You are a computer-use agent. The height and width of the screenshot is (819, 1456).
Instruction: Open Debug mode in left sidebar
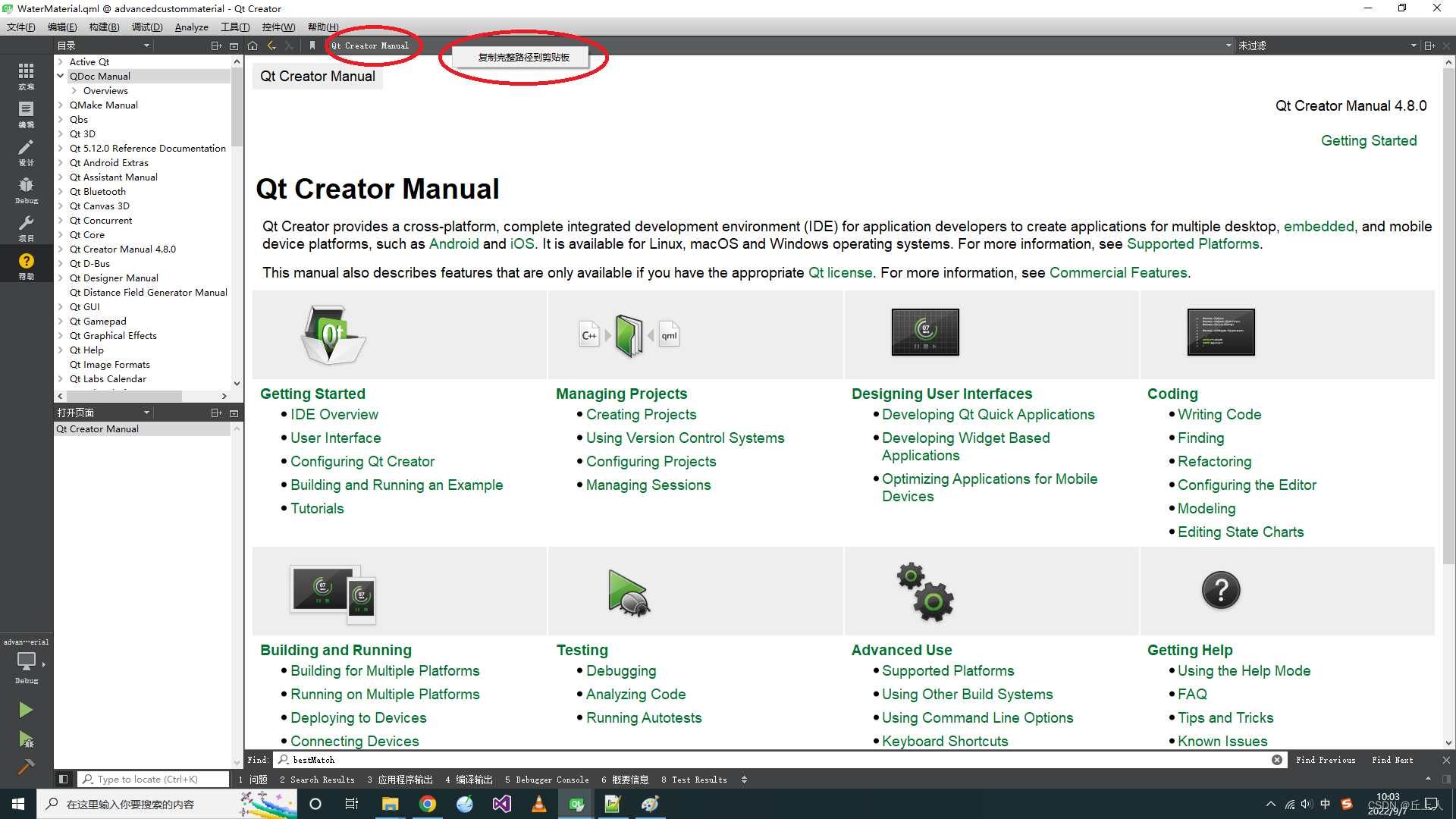point(26,190)
